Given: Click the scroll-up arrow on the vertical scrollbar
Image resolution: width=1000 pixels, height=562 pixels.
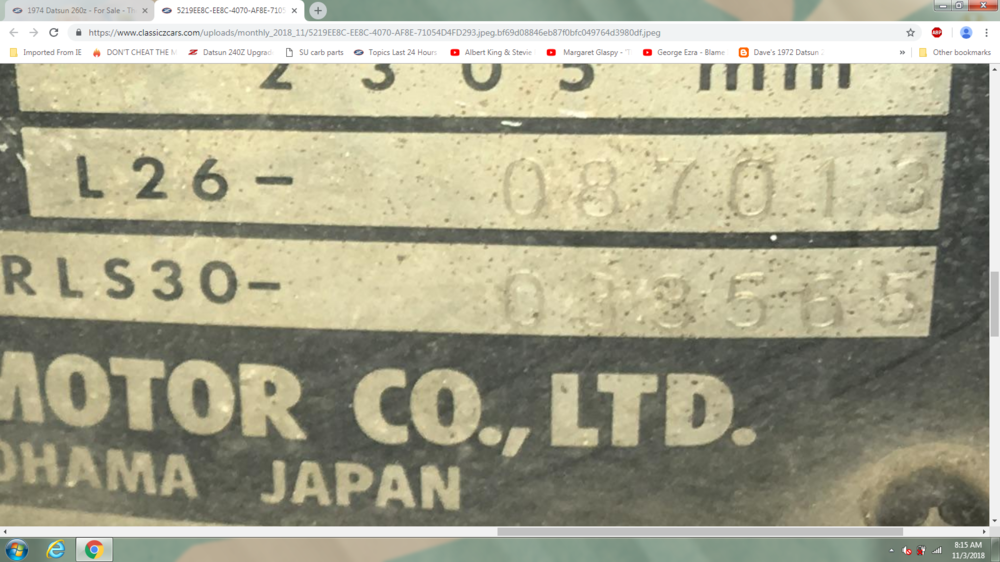Looking at the screenshot, I should tap(994, 68).
